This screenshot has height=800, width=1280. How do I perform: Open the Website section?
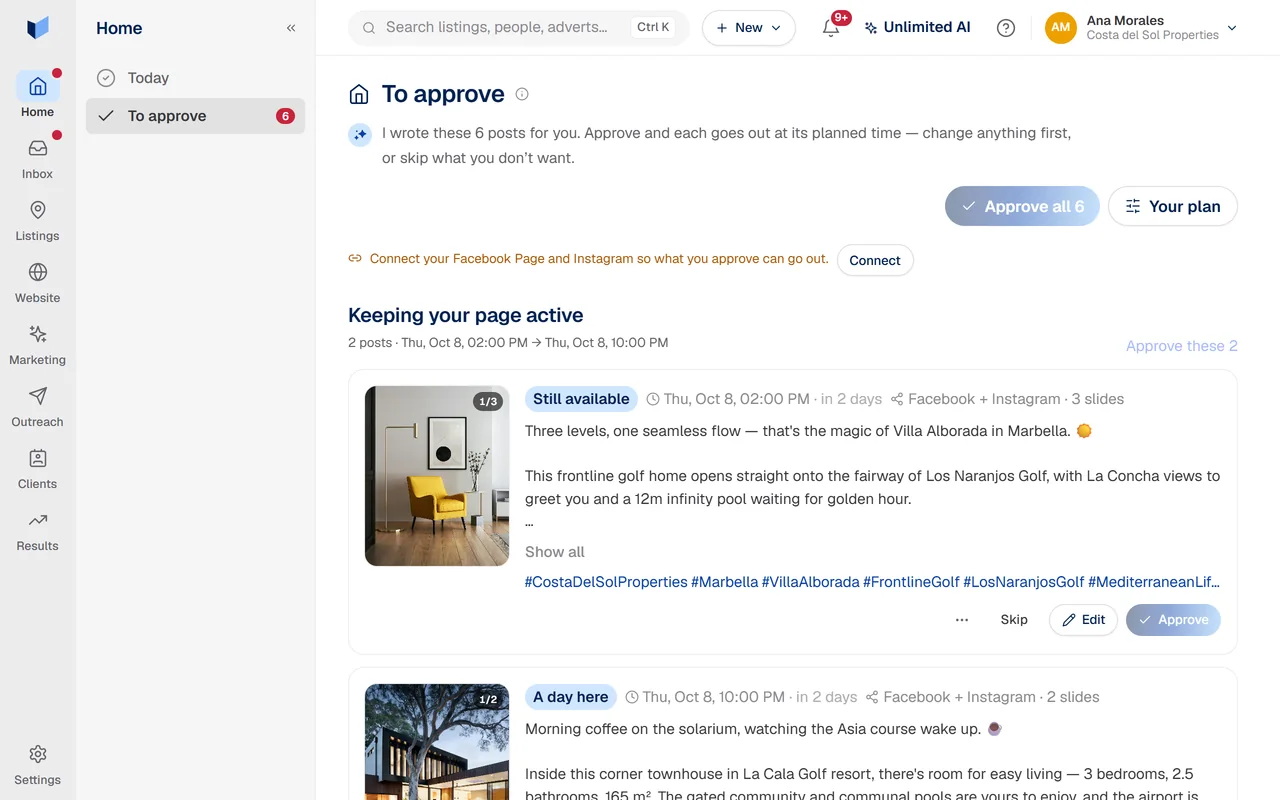pyautogui.click(x=38, y=282)
